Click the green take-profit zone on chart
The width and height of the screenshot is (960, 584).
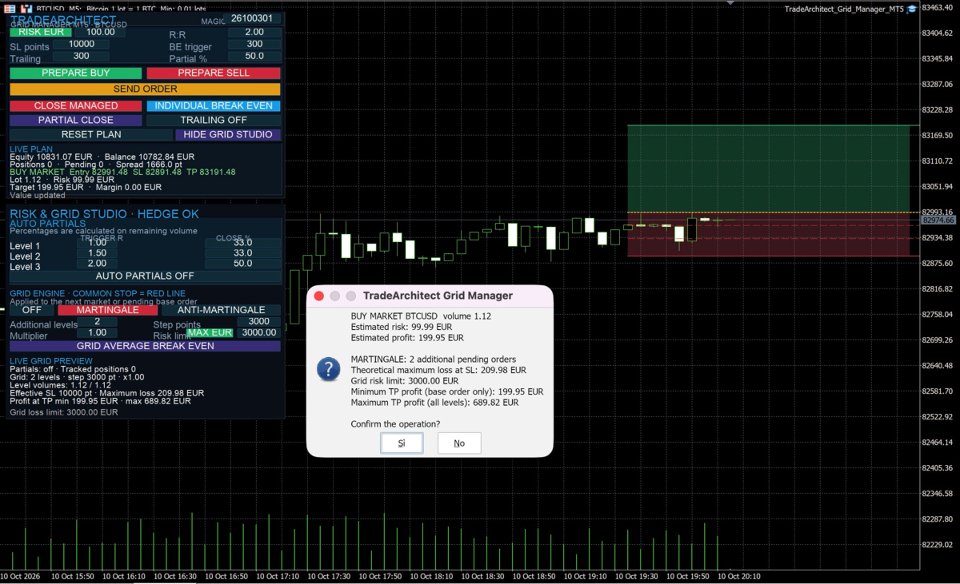(768, 168)
